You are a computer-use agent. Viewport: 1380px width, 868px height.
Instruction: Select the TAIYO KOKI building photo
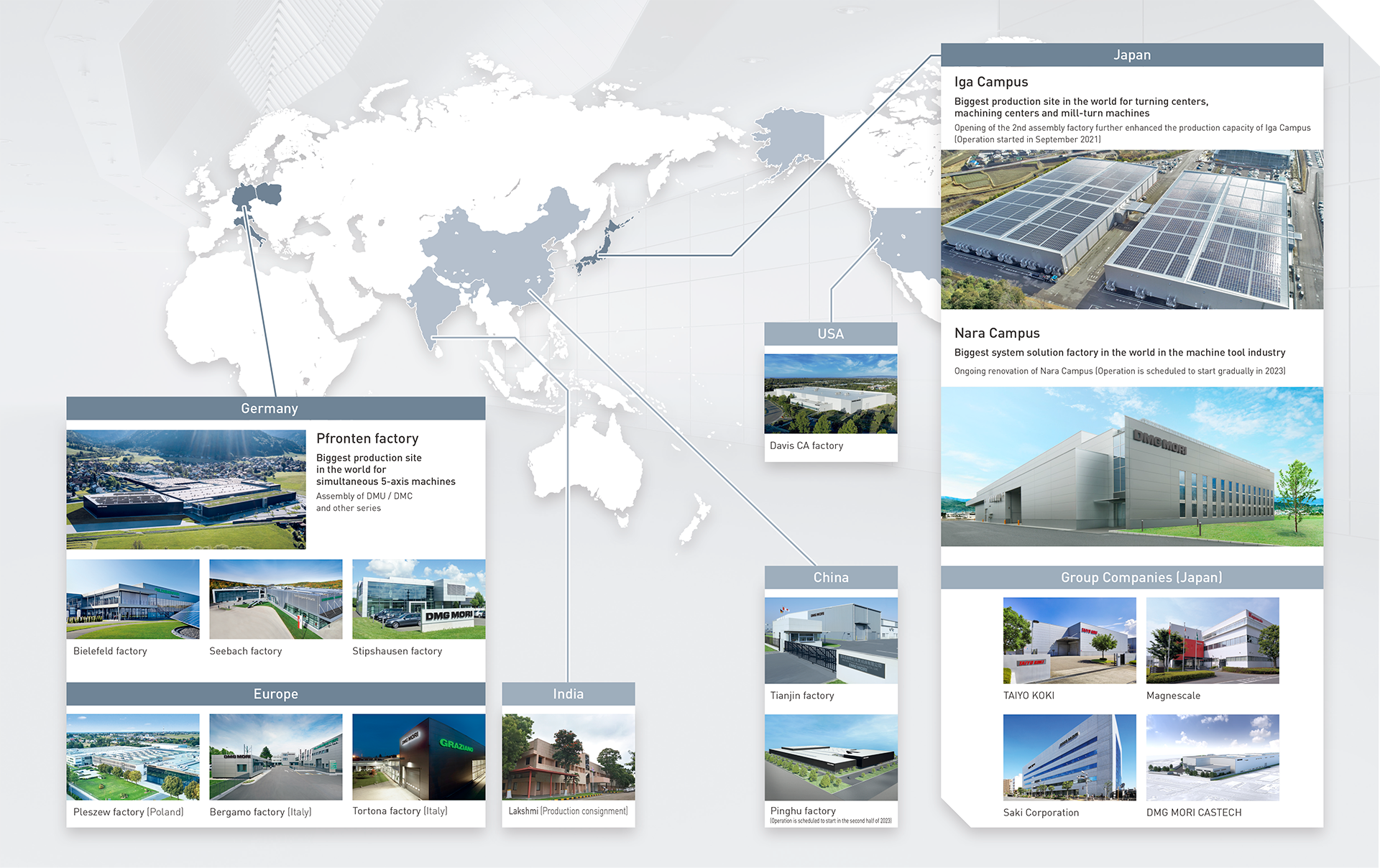pos(1069,640)
